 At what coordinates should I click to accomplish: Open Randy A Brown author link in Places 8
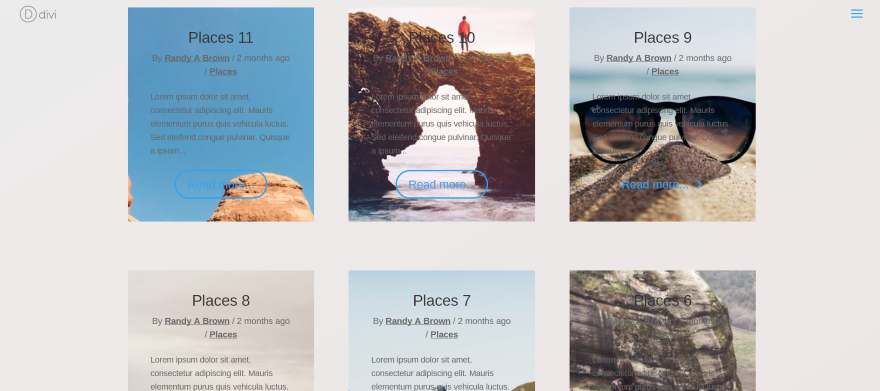click(x=197, y=321)
